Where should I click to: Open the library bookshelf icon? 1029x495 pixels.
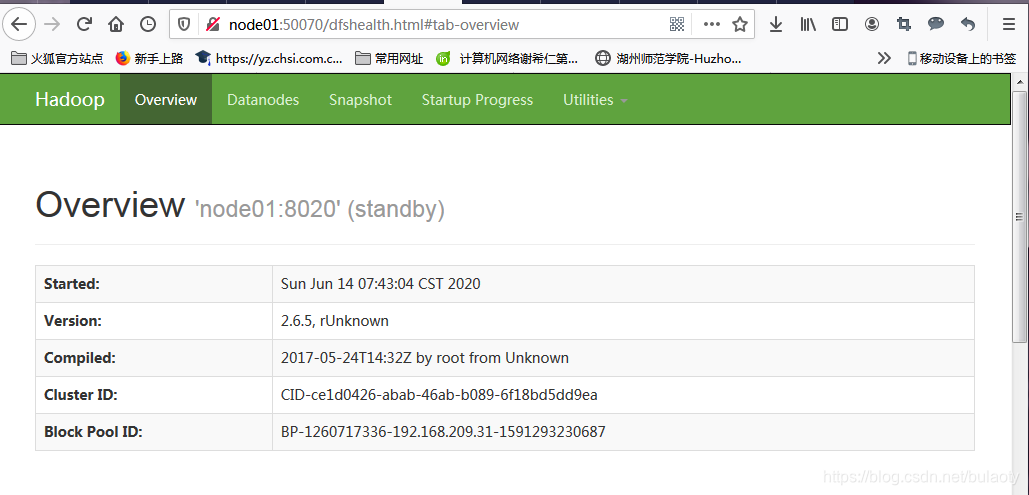click(x=808, y=25)
